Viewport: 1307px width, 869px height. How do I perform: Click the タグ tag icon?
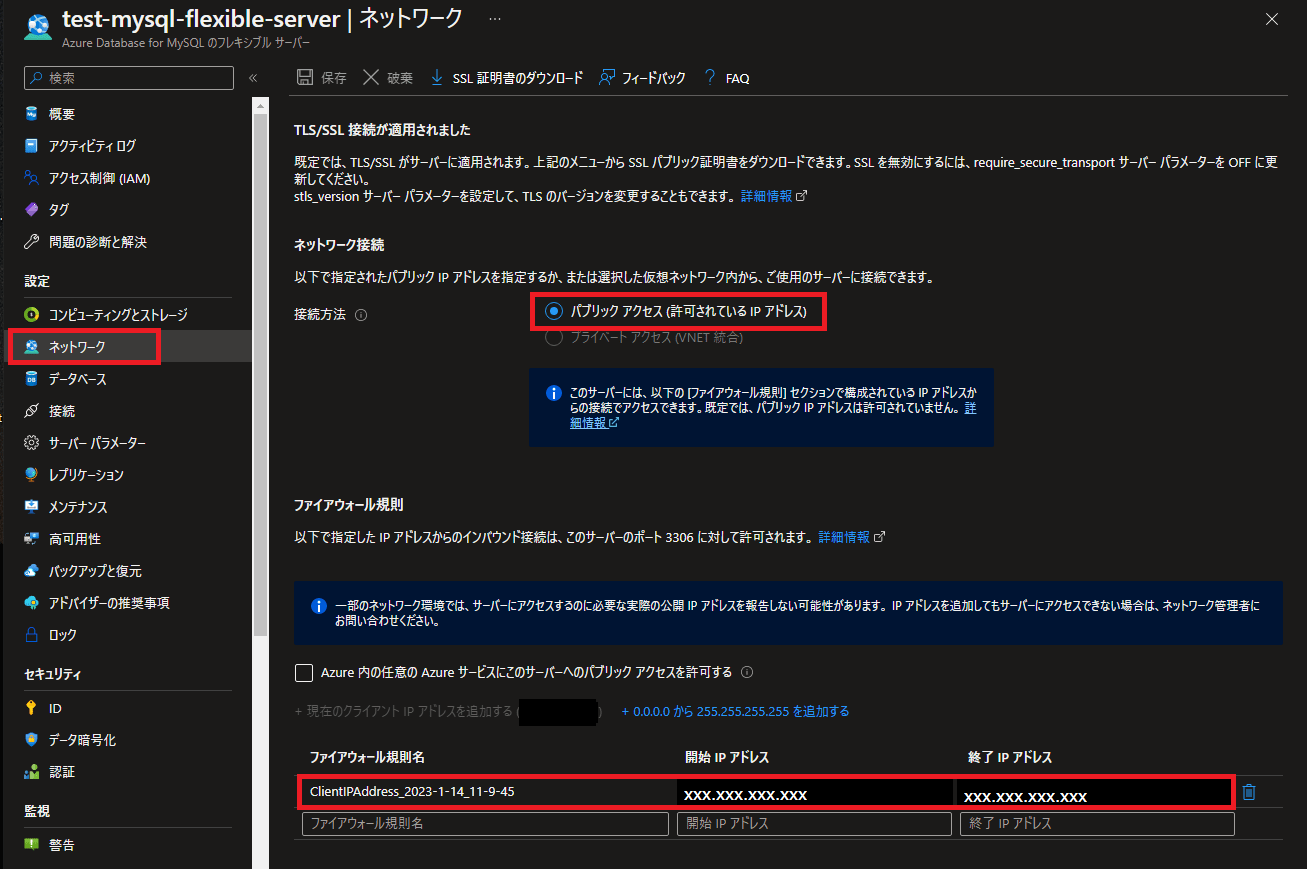pyautogui.click(x=31, y=210)
